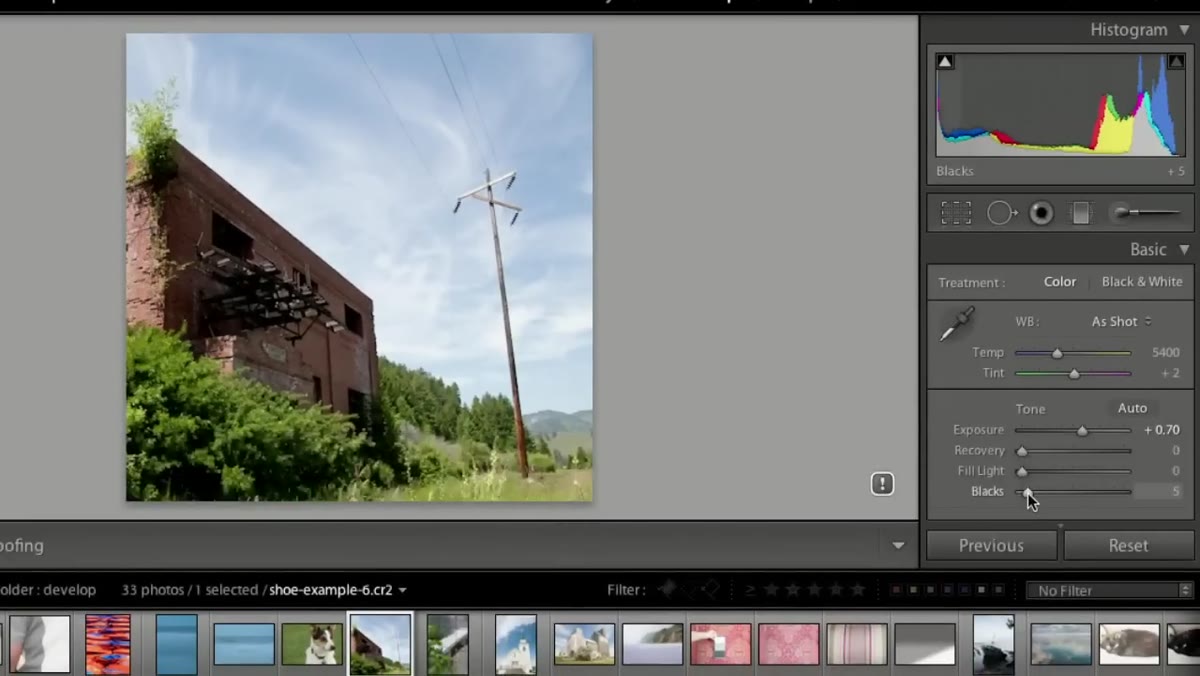Click the Exposure slider handle
Screen dimensions: 1200x676
pos(1082,430)
